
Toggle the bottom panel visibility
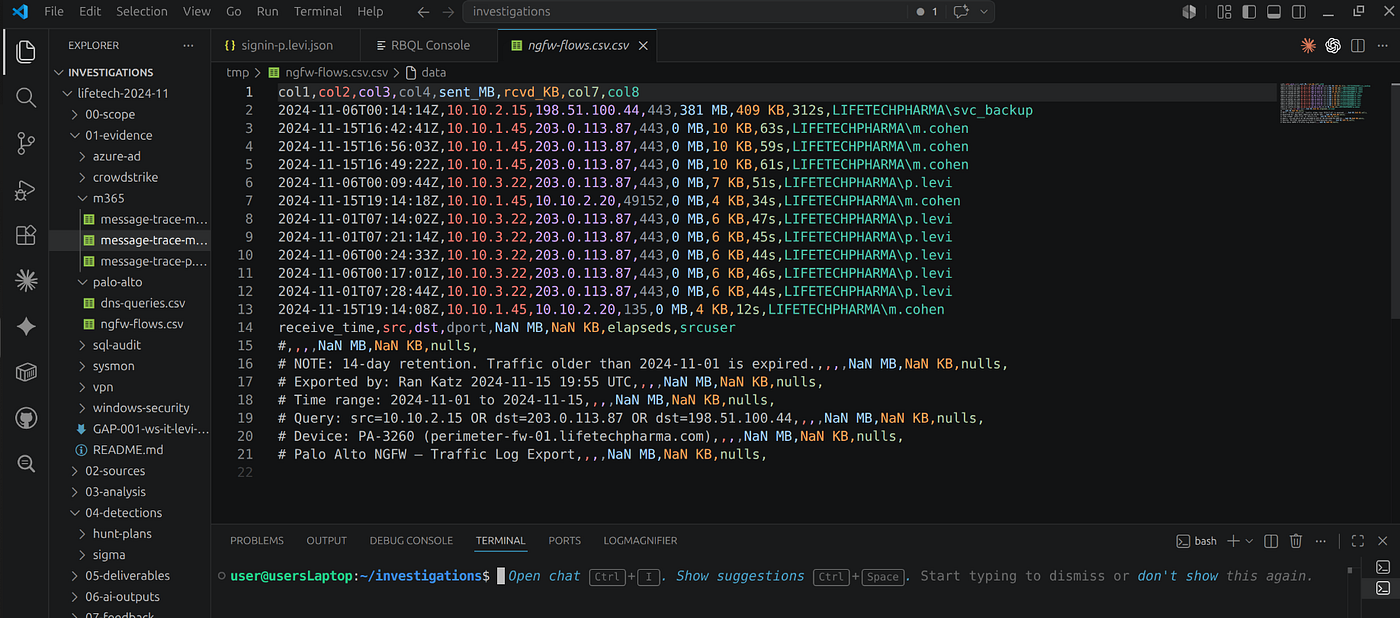1274,12
